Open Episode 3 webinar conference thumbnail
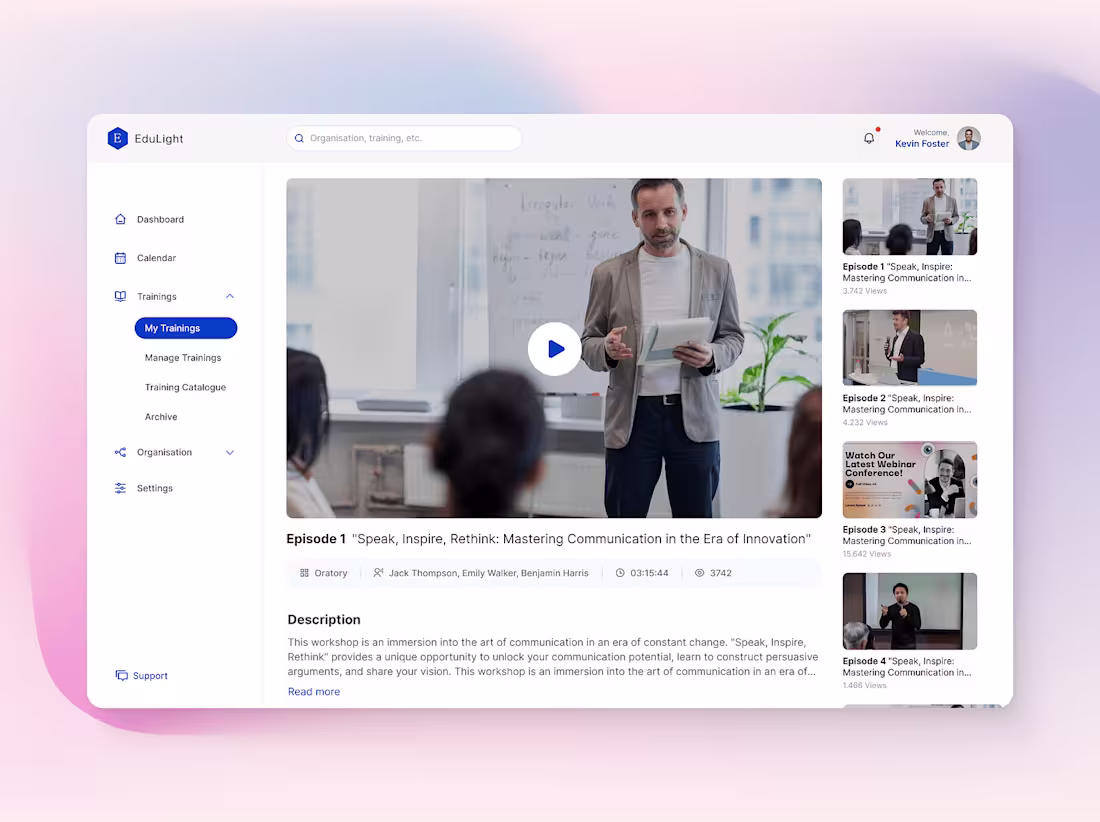The width and height of the screenshot is (1100, 822). point(910,480)
